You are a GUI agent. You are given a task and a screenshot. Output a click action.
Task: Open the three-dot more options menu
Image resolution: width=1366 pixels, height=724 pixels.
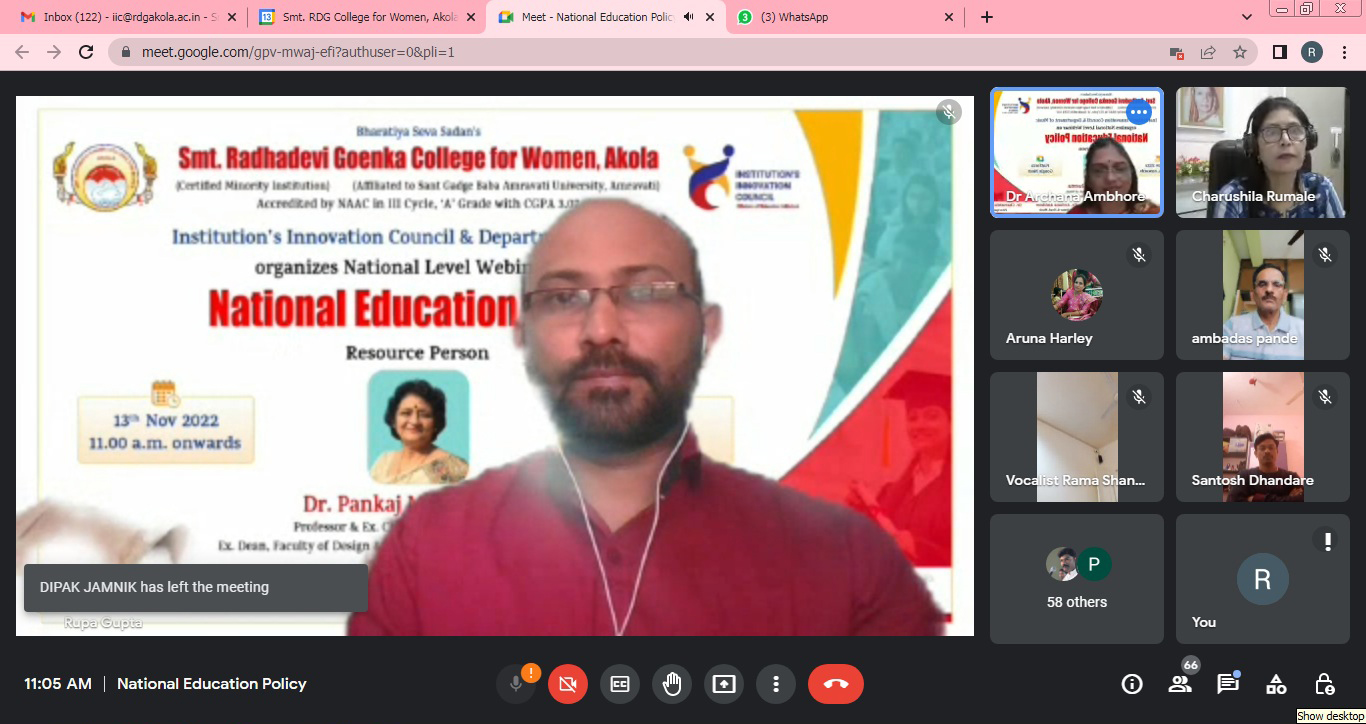pos(775,684)
